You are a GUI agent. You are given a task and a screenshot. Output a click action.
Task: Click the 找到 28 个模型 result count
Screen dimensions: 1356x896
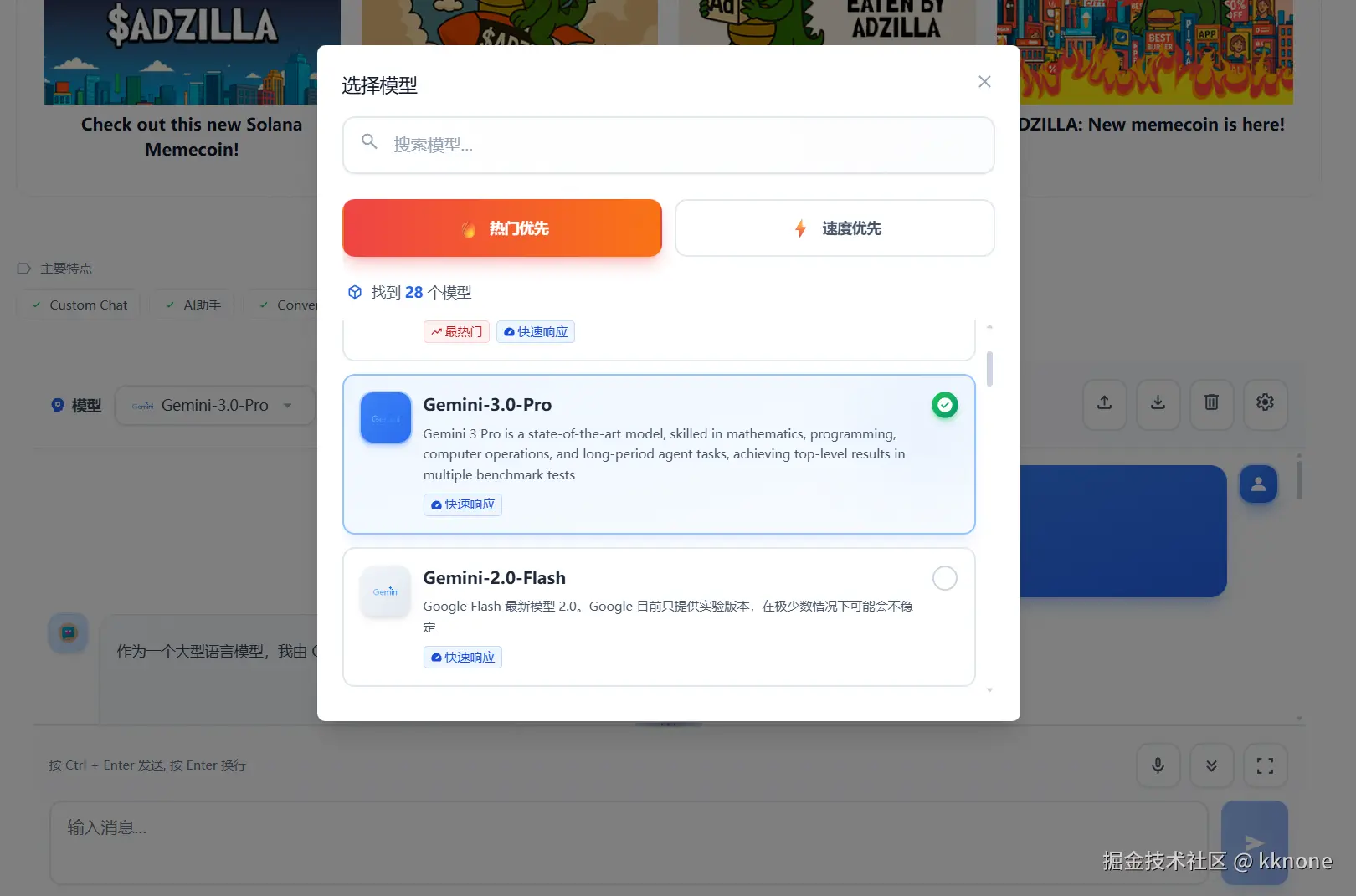pos(421,292)
